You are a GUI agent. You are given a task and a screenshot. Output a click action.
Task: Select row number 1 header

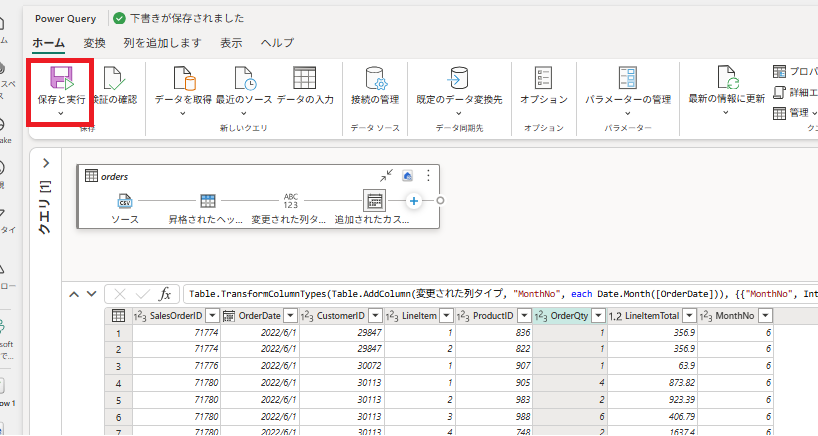(x=118, y=333)
